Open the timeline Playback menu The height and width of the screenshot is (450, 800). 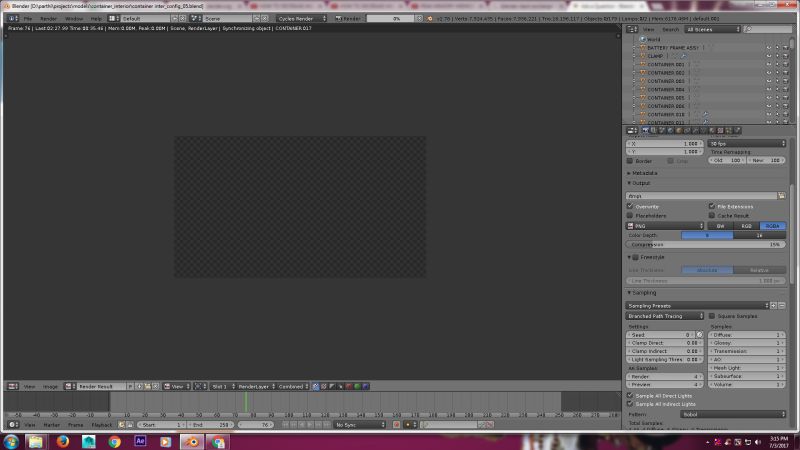pyautogui.click(x=102, y=424)
